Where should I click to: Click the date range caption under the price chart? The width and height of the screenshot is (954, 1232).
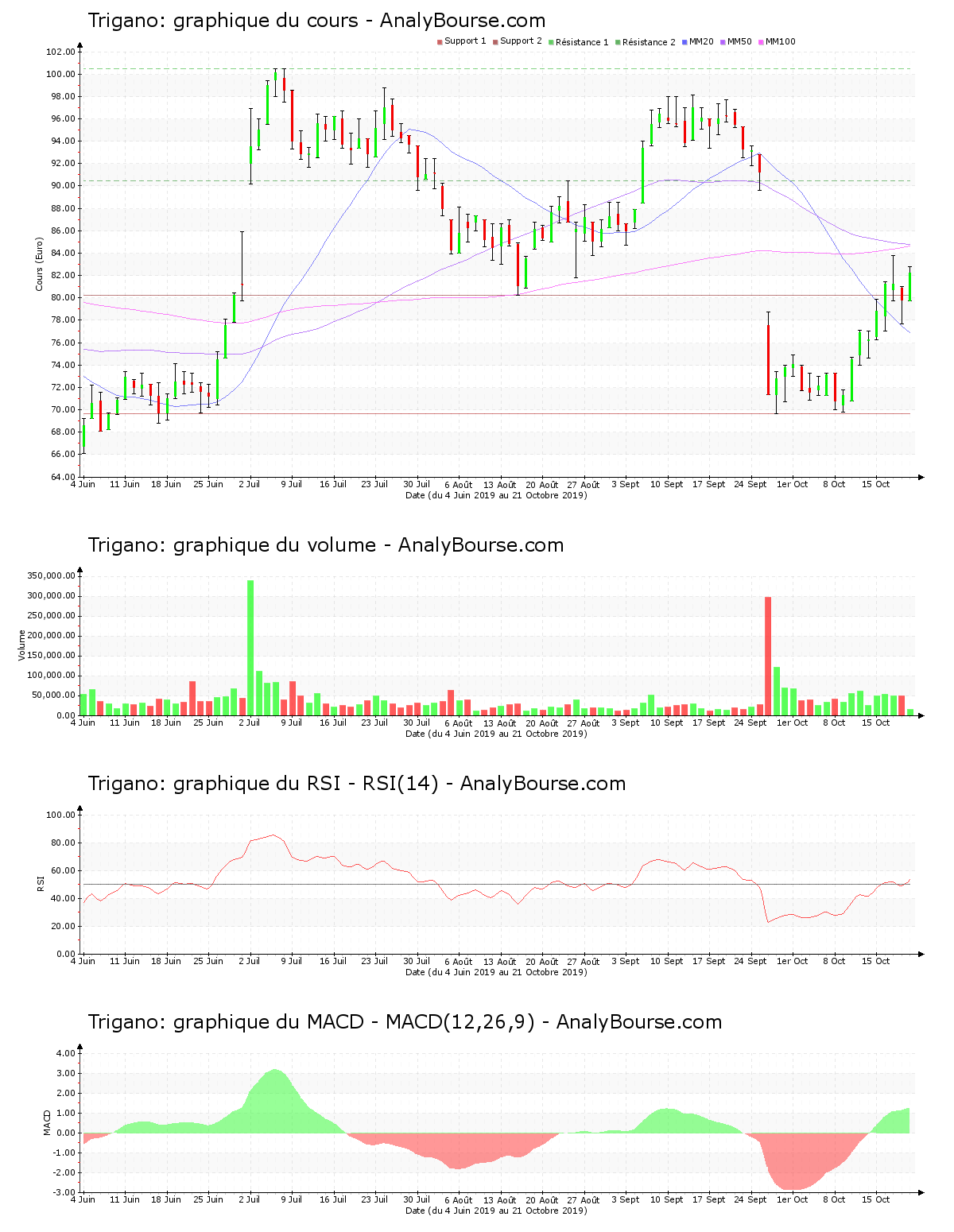(x=496, y=495)
